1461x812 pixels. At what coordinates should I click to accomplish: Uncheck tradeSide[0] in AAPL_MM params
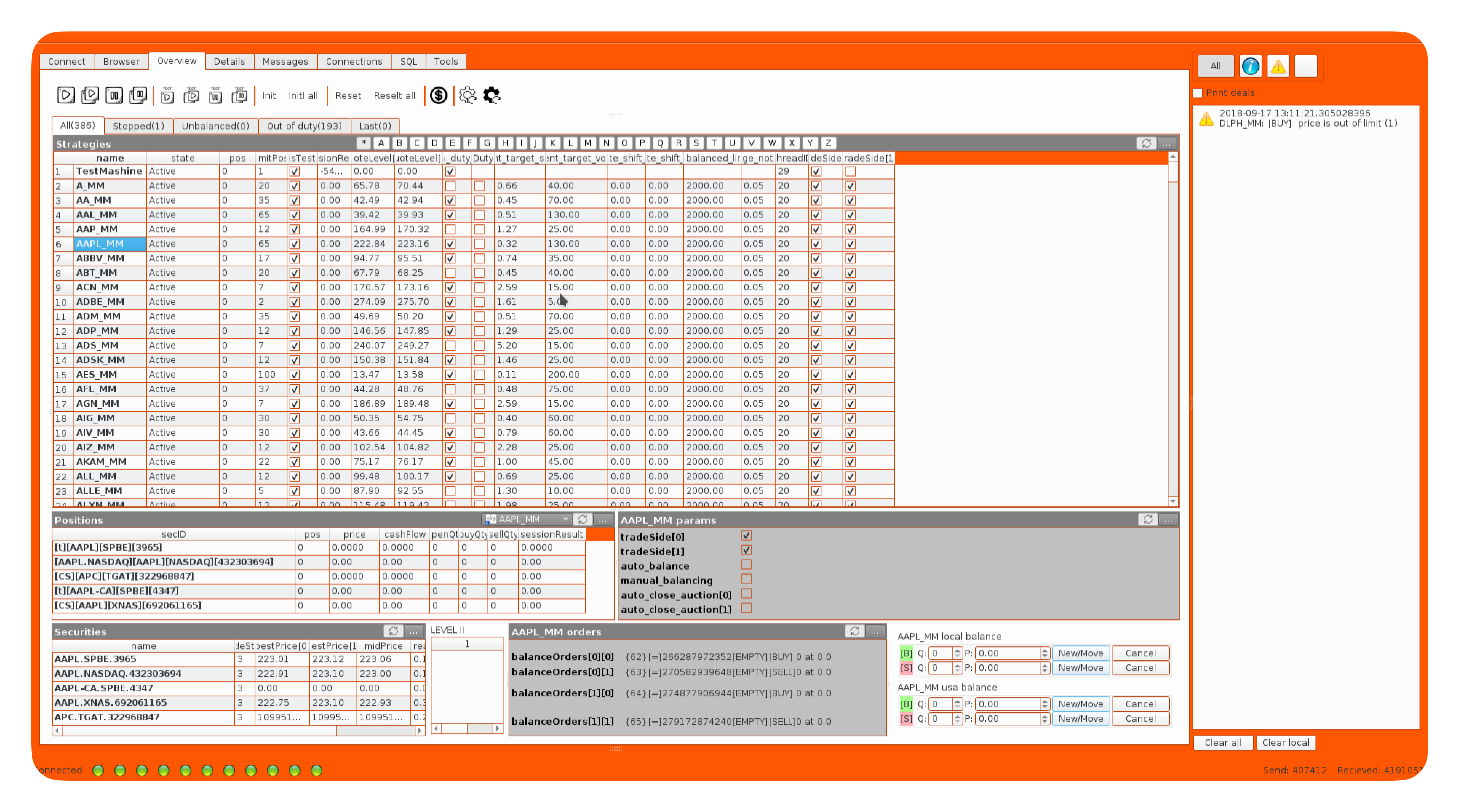pos(747,536)
